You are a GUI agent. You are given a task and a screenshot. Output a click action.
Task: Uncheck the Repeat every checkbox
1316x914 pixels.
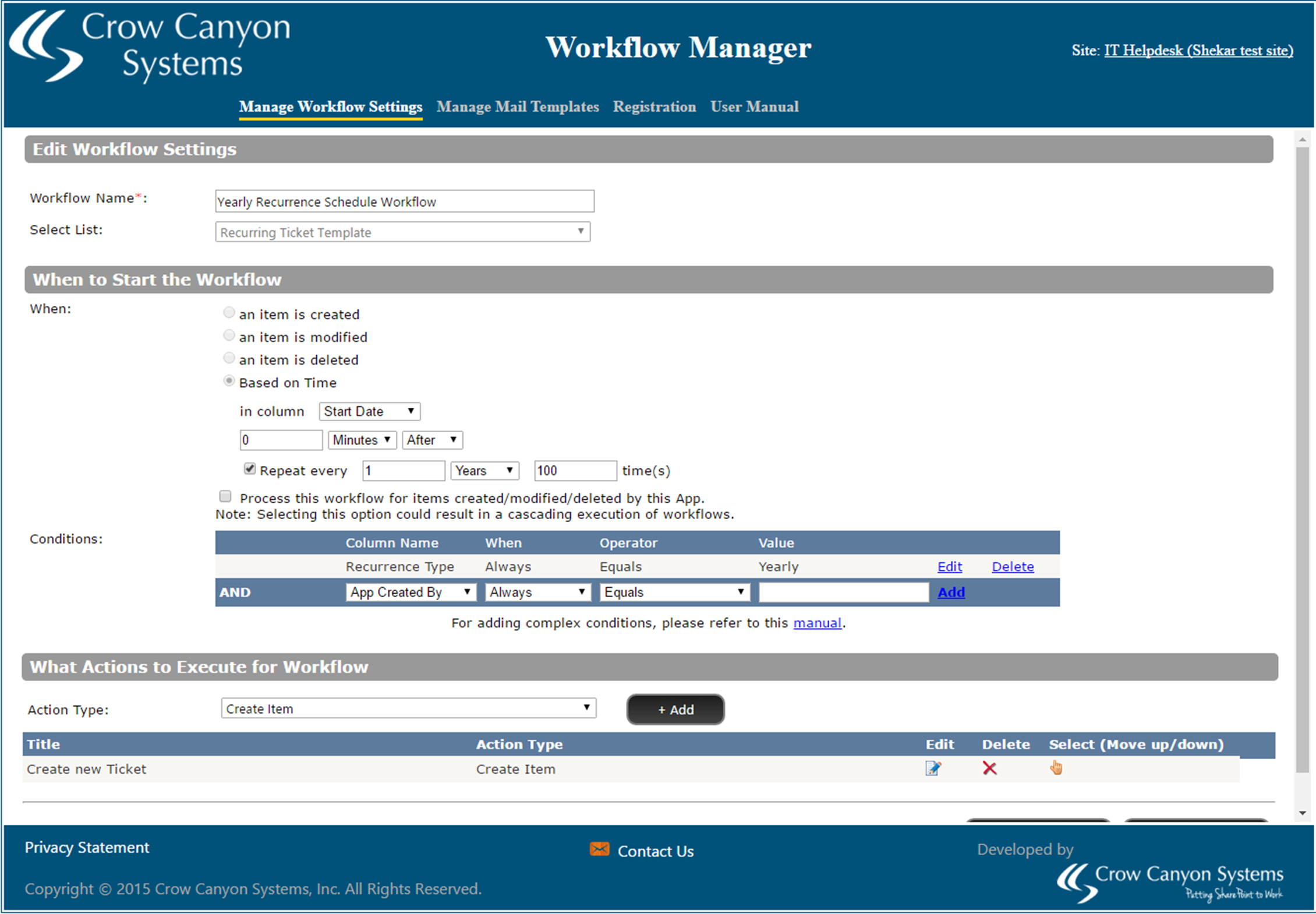click(x=250, y=469)
